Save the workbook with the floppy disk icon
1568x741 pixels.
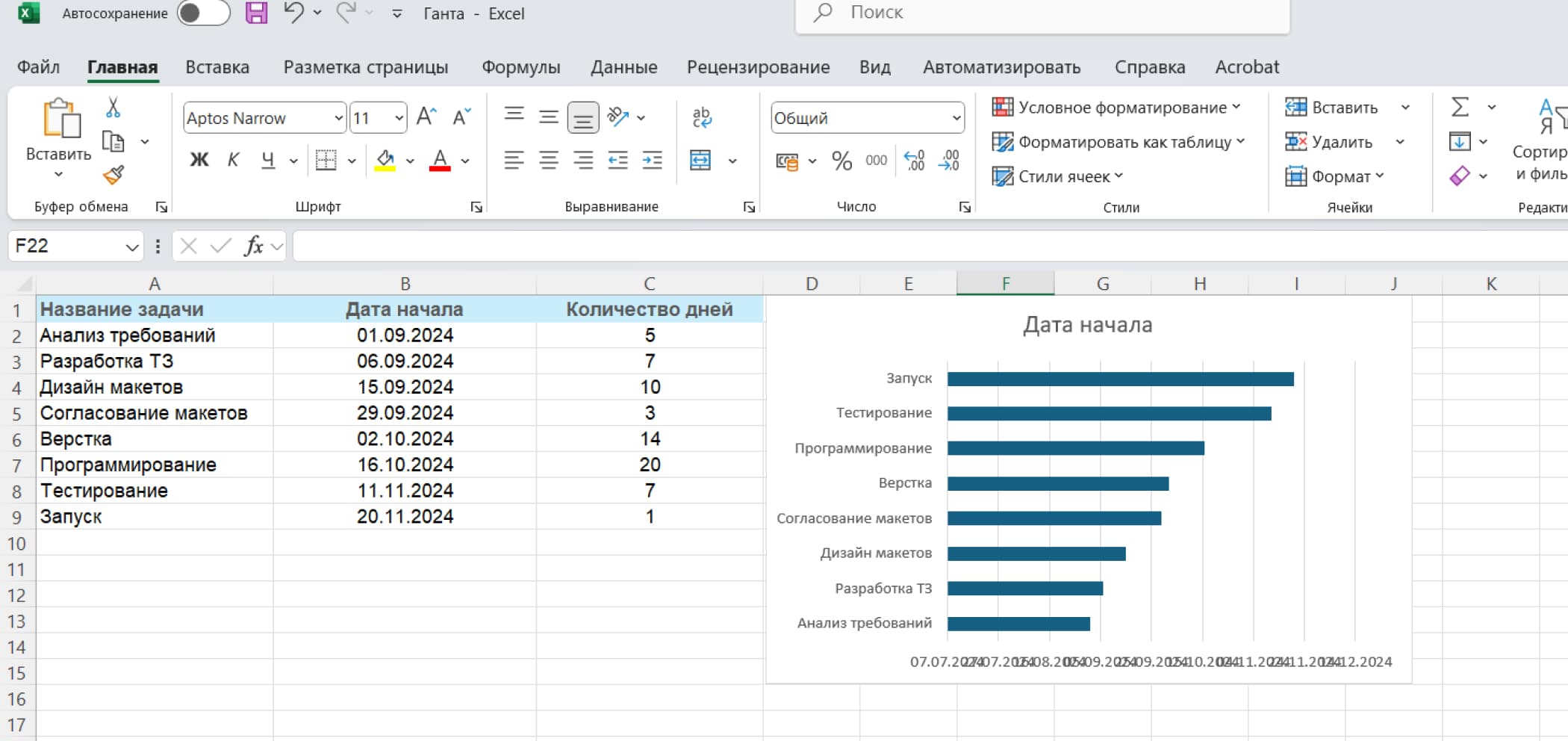coord(256,13)
